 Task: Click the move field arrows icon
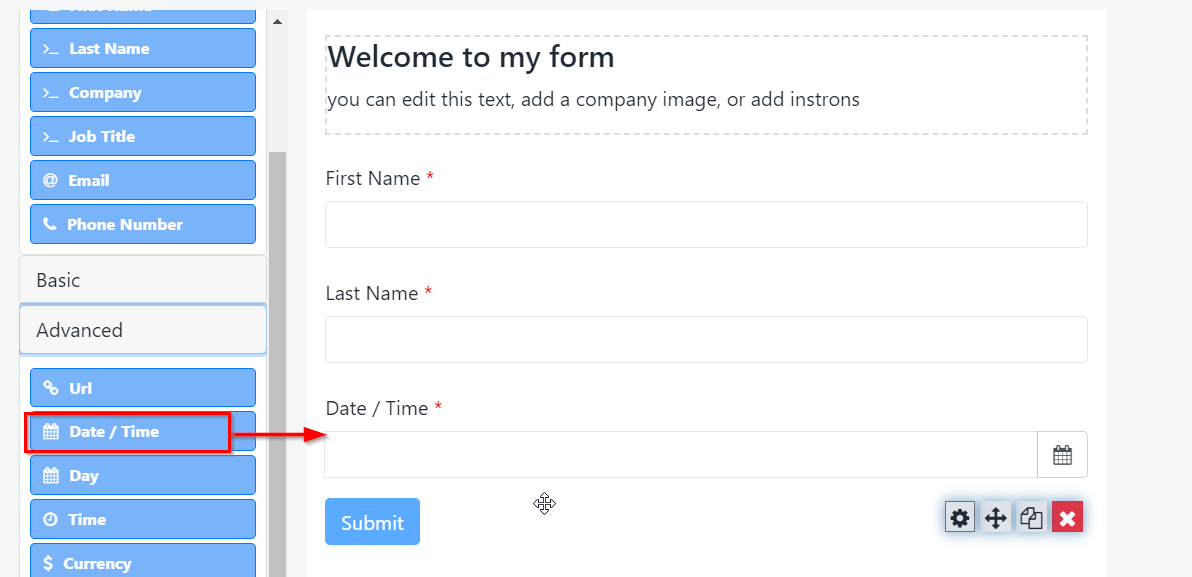(x=995, y=517)
